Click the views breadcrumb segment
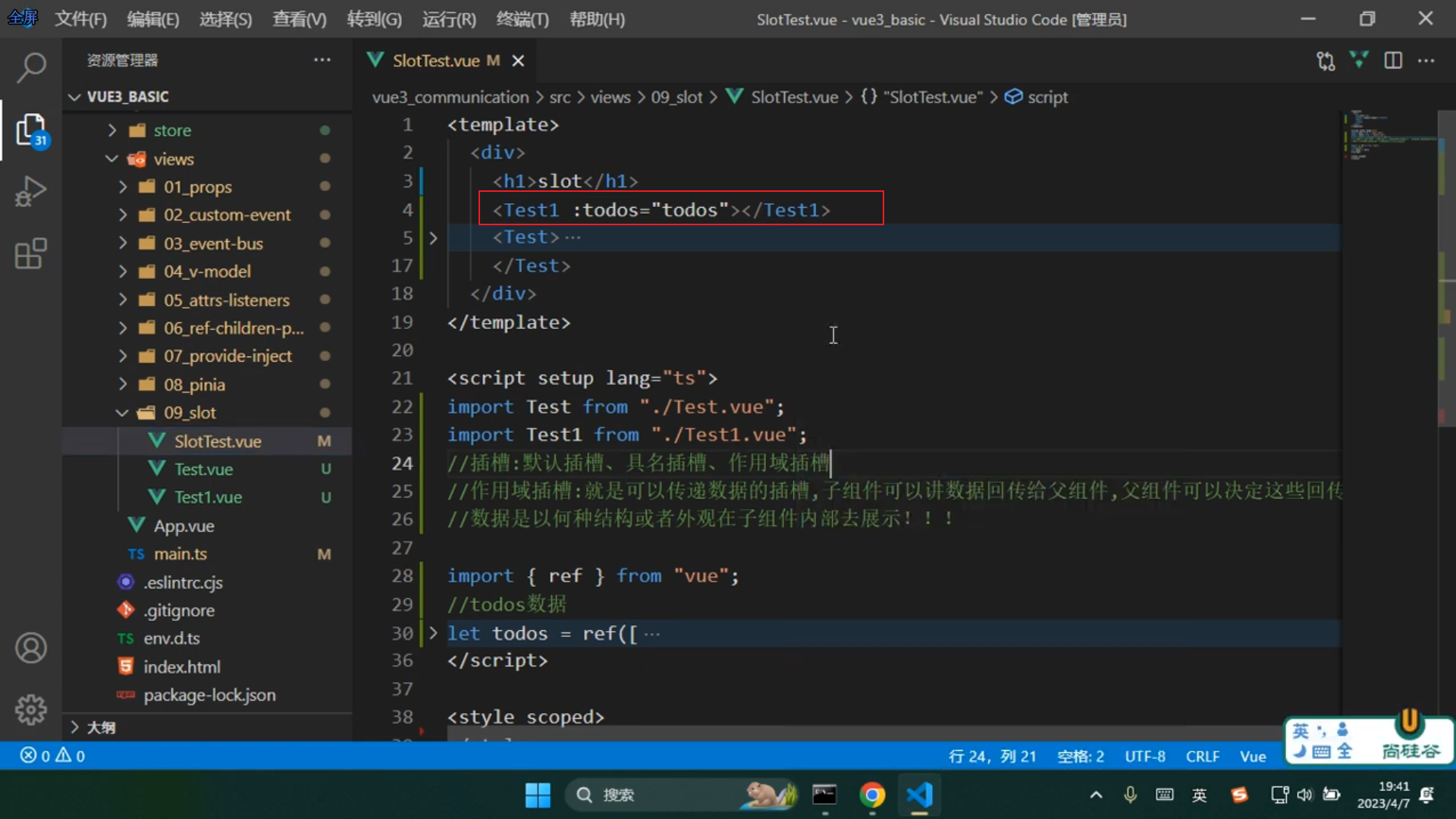The image size is (1456, 819). click(x=610, y=97)
